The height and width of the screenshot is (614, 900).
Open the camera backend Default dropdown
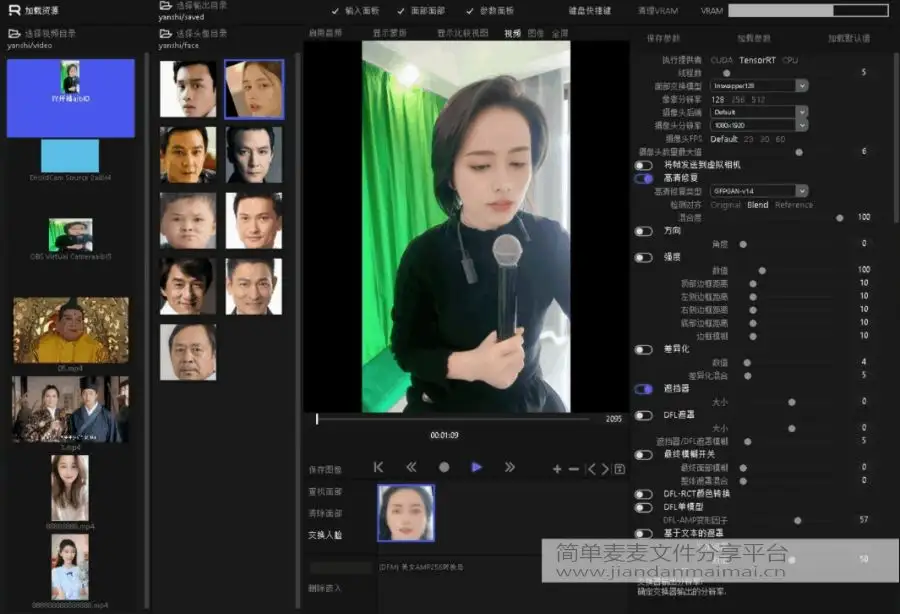point(759,112)
